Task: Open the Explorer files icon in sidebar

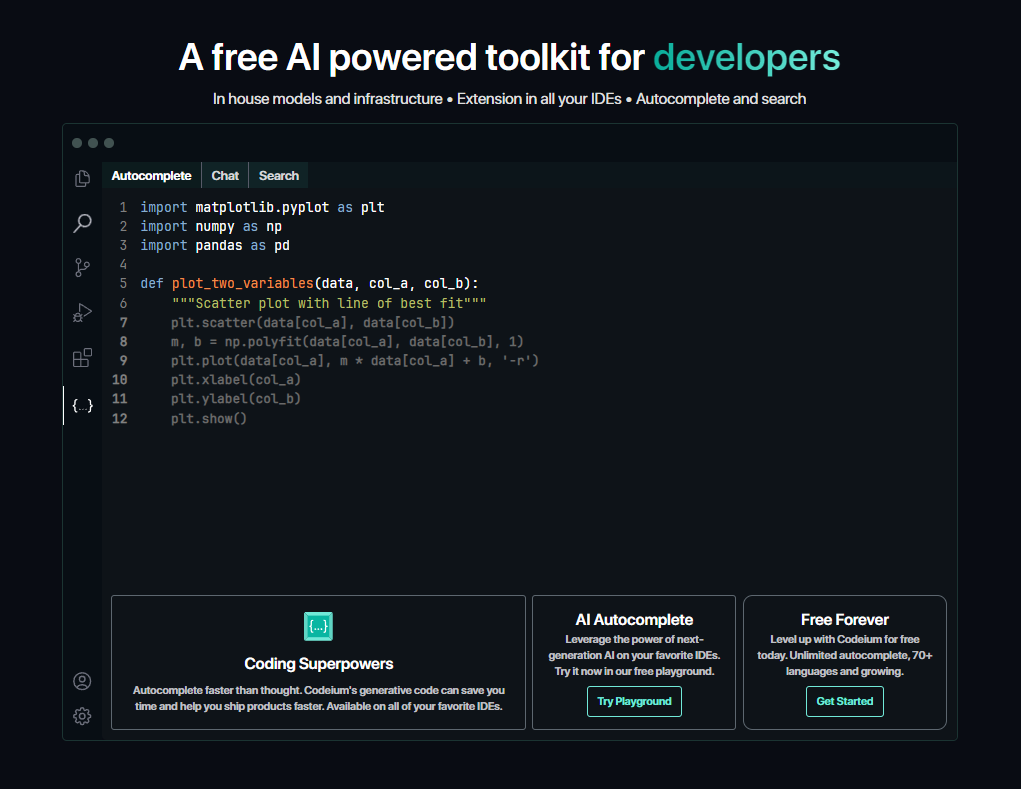Action: (82, 178)
